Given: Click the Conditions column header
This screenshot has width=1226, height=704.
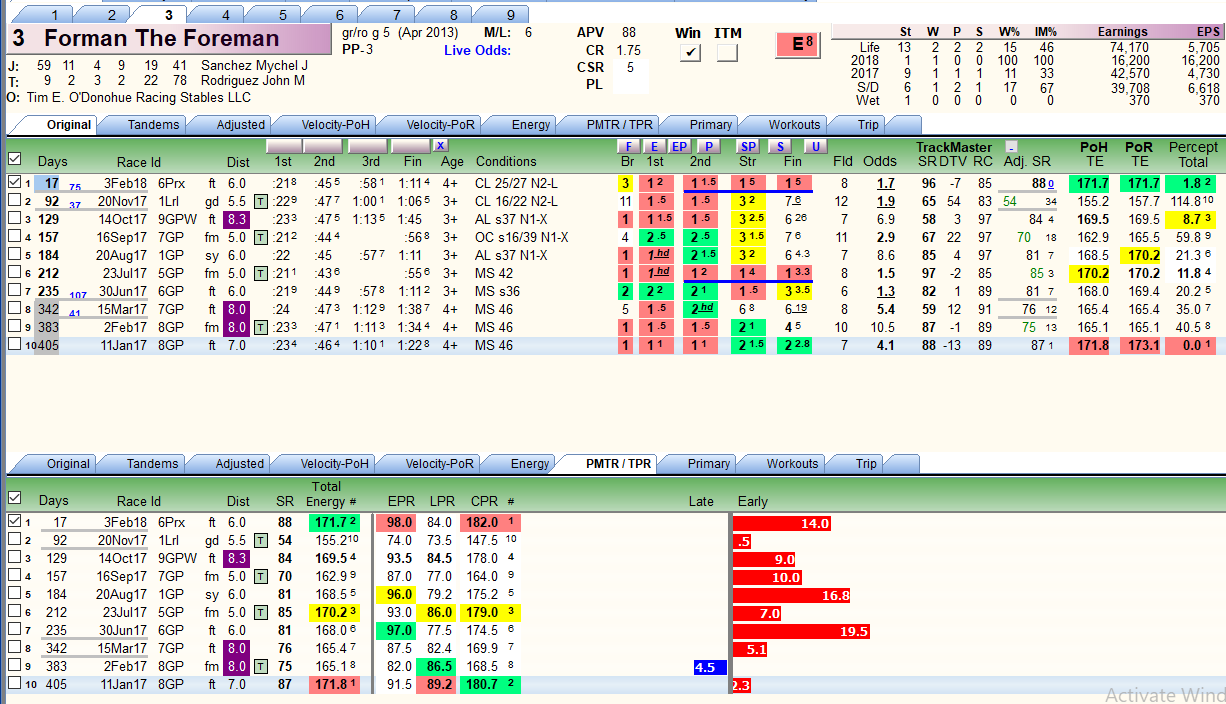Looking at the screenshot, I should (x=506, y=161).
